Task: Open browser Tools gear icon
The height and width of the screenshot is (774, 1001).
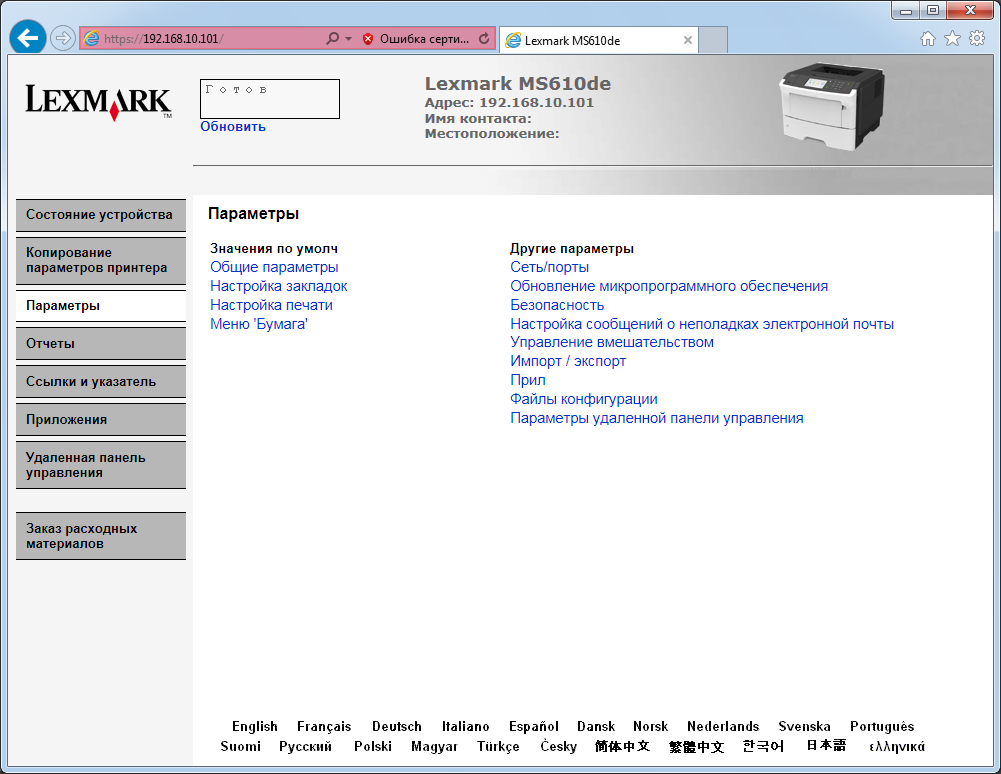Action: click(x=977, y=38)
